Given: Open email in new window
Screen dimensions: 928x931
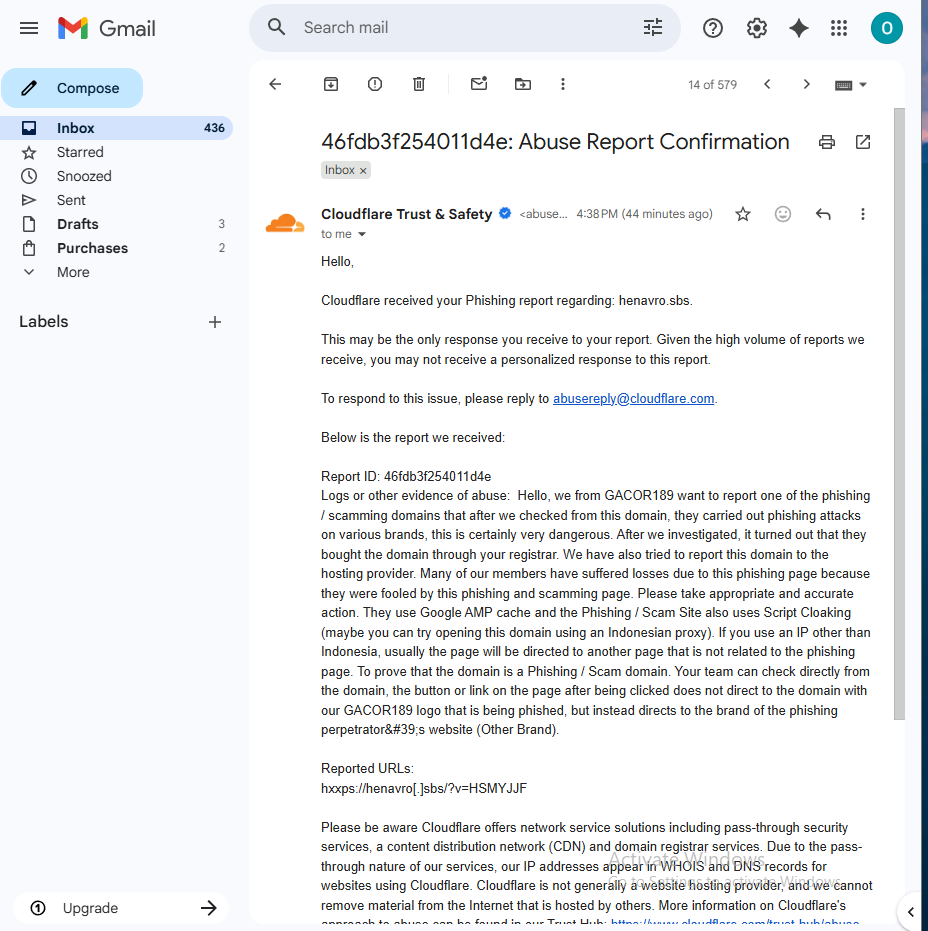Looking at the screenshot, I should [x=863, y=142].
